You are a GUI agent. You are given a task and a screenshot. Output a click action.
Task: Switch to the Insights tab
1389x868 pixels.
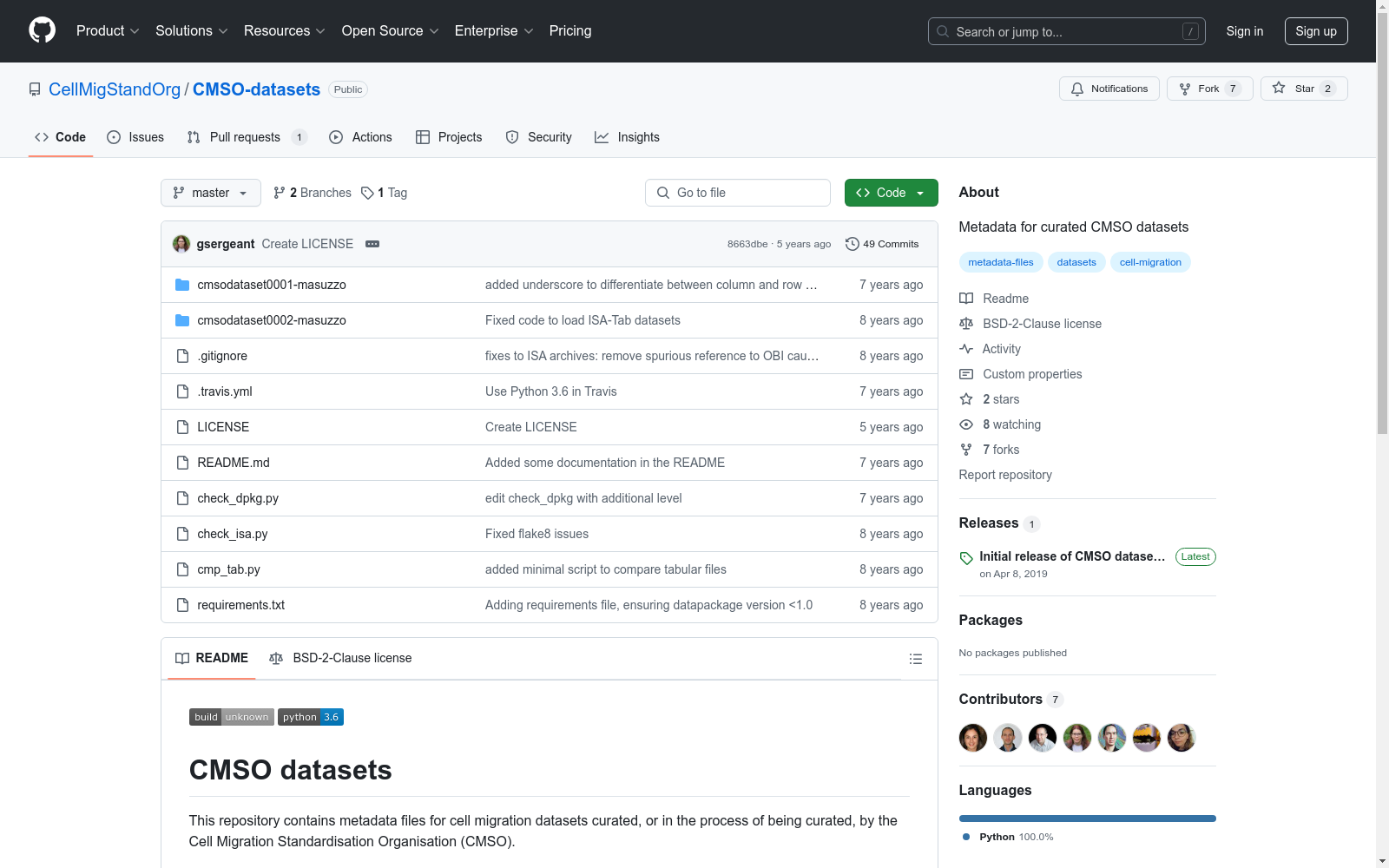tap(627, 137)
